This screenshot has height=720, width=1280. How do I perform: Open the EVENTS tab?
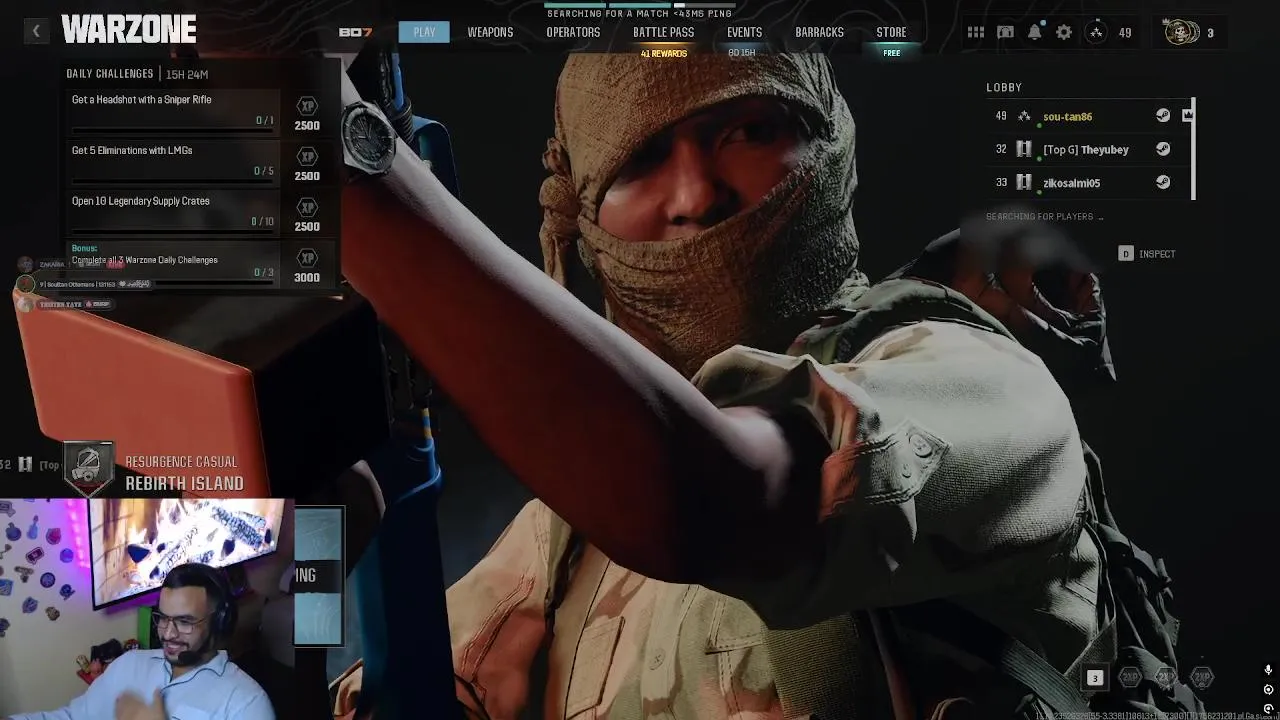point(744,32)
